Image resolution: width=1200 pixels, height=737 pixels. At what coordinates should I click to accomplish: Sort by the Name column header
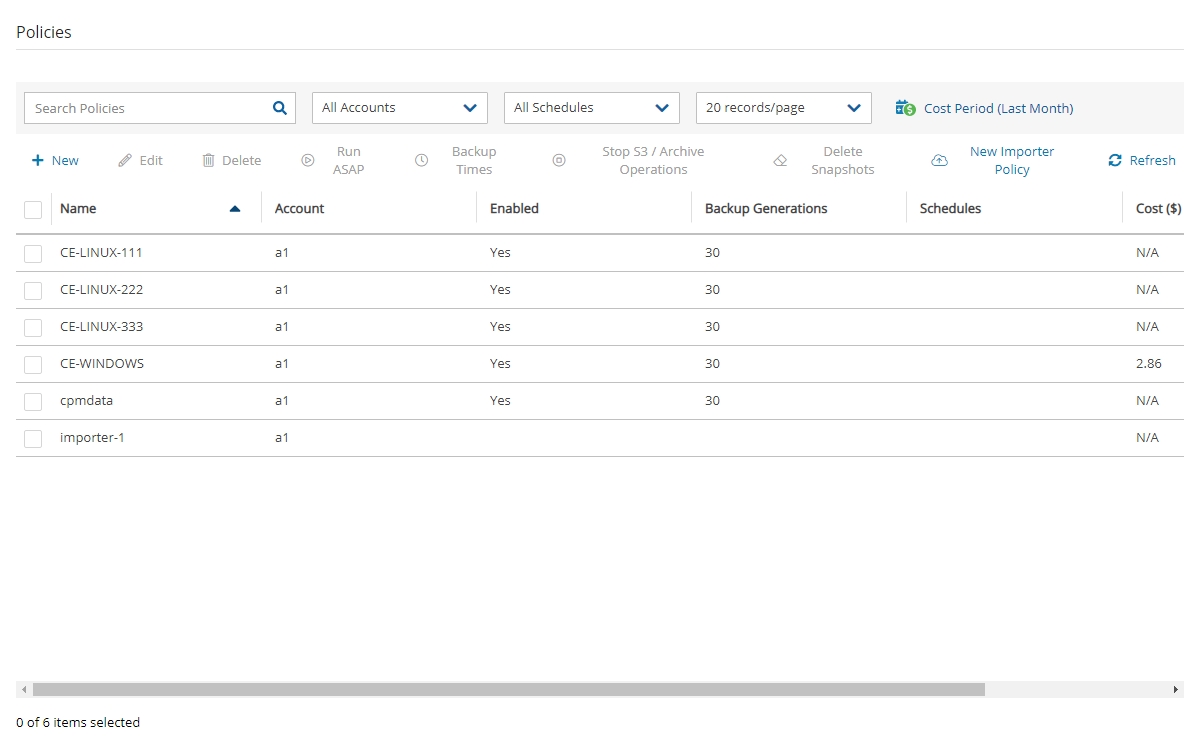point(78,209)
